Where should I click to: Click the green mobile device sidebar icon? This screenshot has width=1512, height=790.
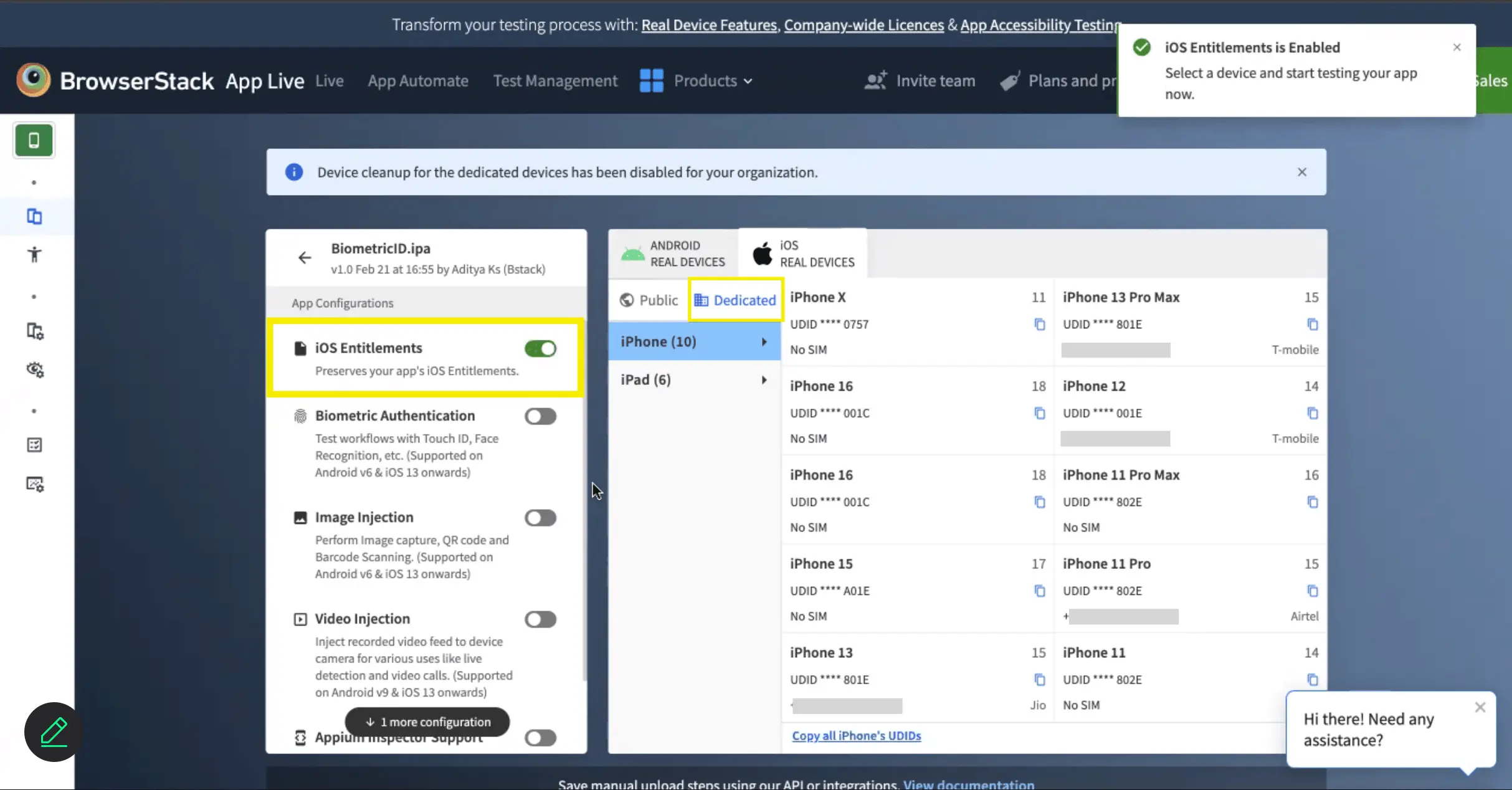coord(34,140)
